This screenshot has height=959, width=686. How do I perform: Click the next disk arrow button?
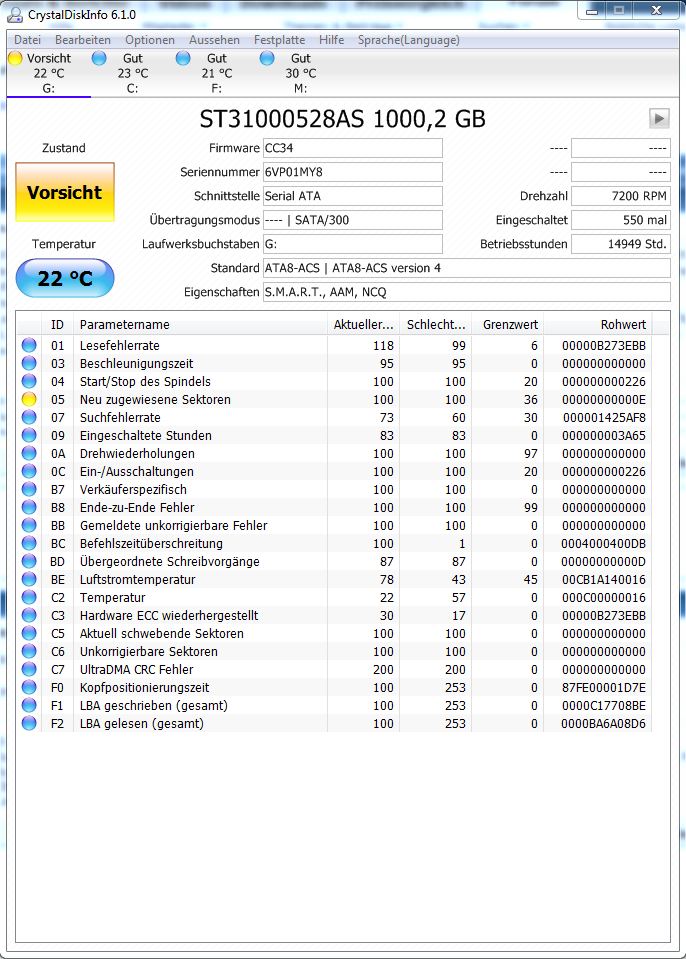pyautogui.click(x=659, y=118)
